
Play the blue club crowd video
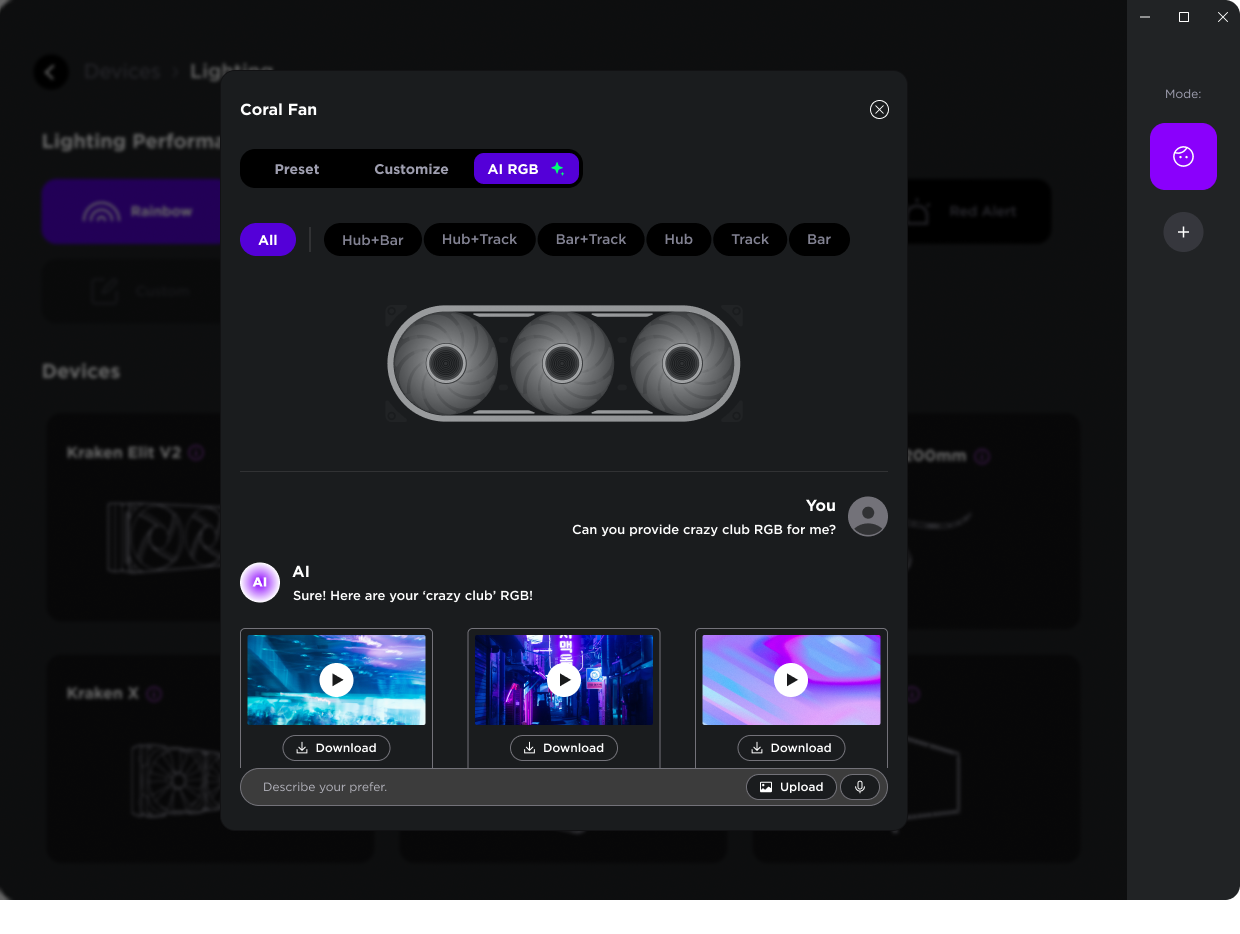coord(337,680)
